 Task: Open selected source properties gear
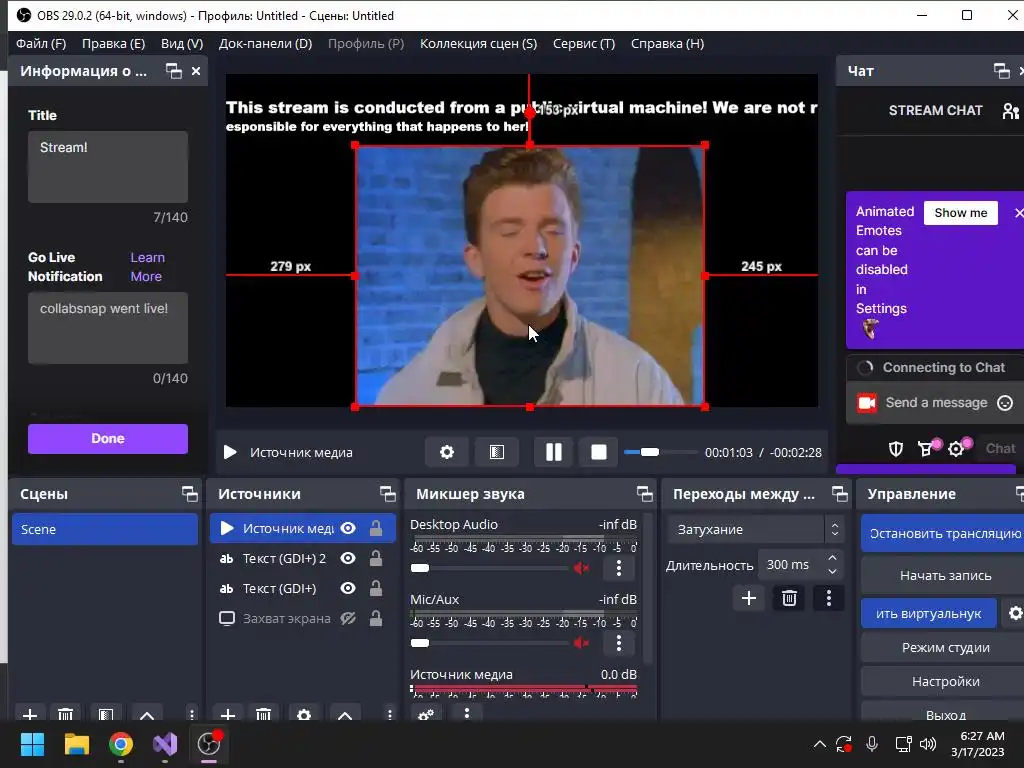click(x=304, y=714)
